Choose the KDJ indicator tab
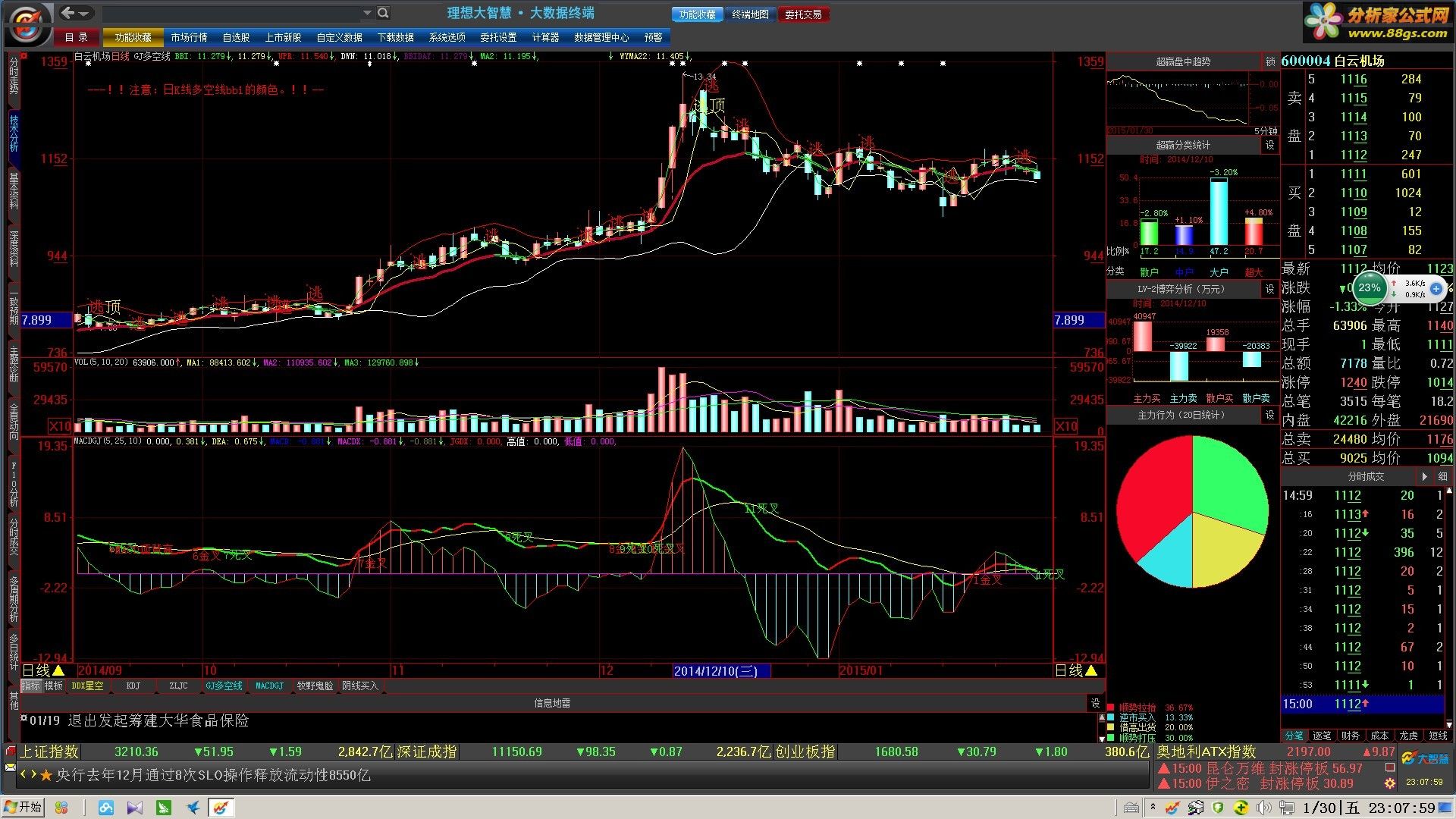Viewport: 1456px width, 819px height. coord(133,686)
